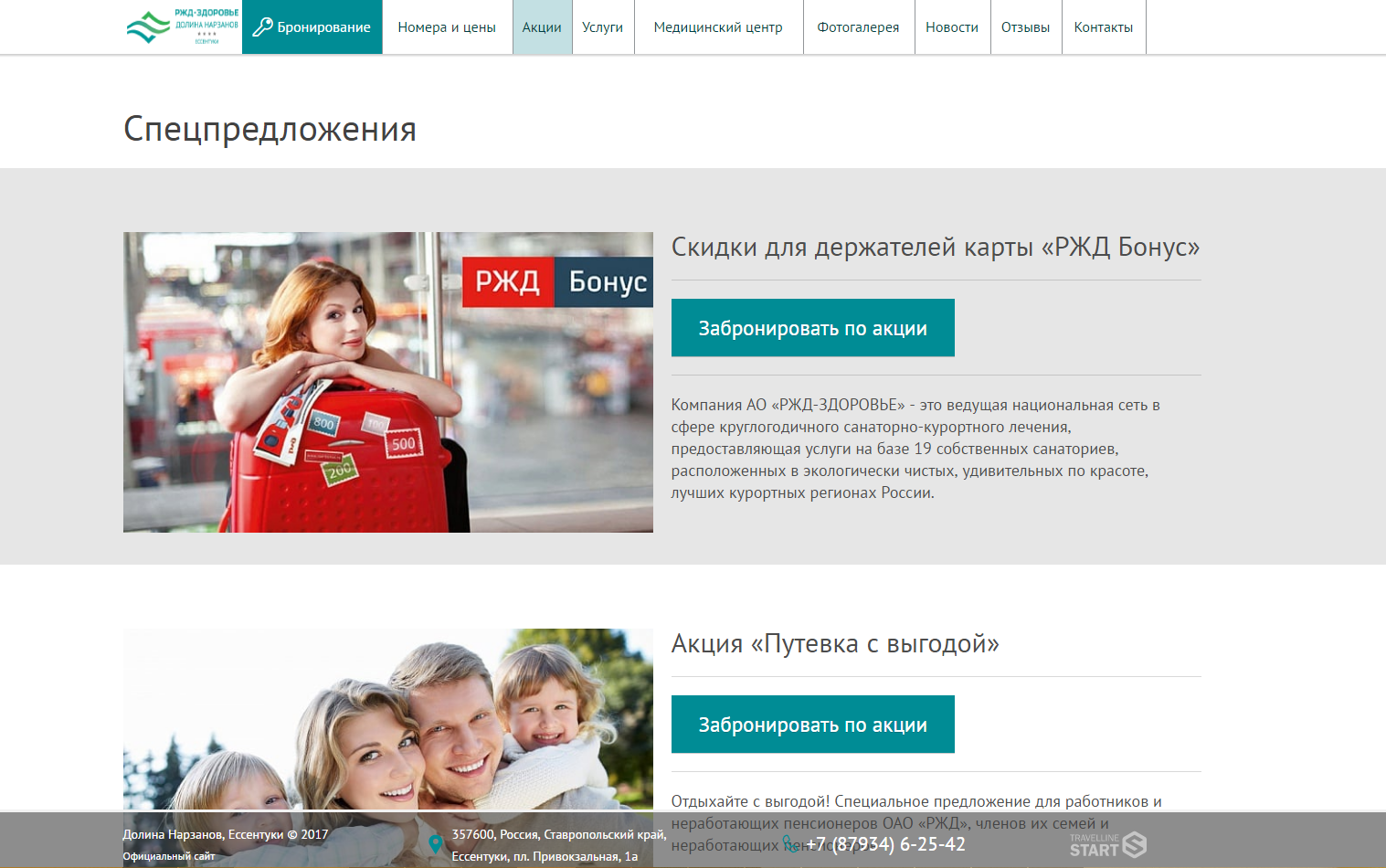
Task: Open the РЖД Бонус offer title link
Action: tap(936, 248)
